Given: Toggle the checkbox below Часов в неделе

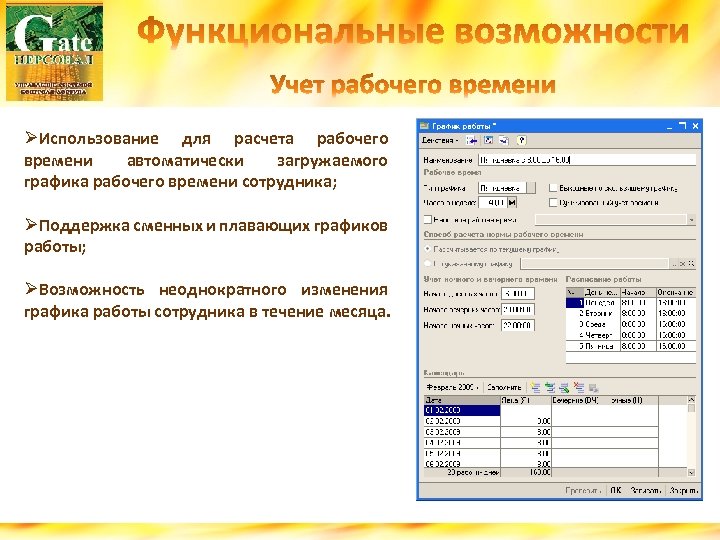Looking at the screenshot, I should click(428, 219).
